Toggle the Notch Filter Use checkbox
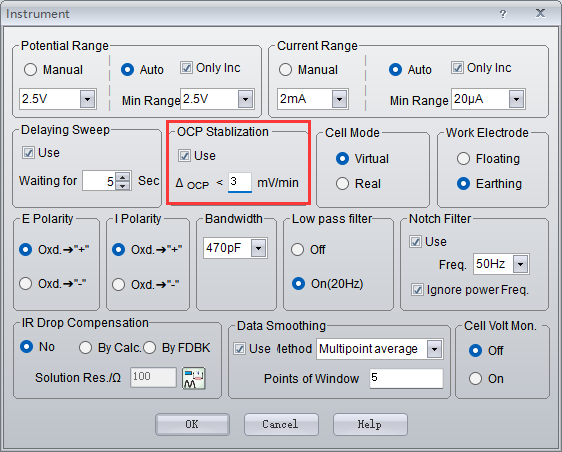Image resolution: width=562 pixels, height=452 pixels. point(415,242)
